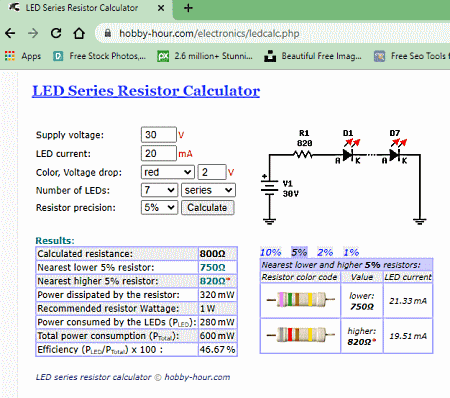Image resolution: width=450 pixels, height=398 pixels.
Task: Go back using the browser back arrow
Action: pyautogui.click(x=10, y=33)
